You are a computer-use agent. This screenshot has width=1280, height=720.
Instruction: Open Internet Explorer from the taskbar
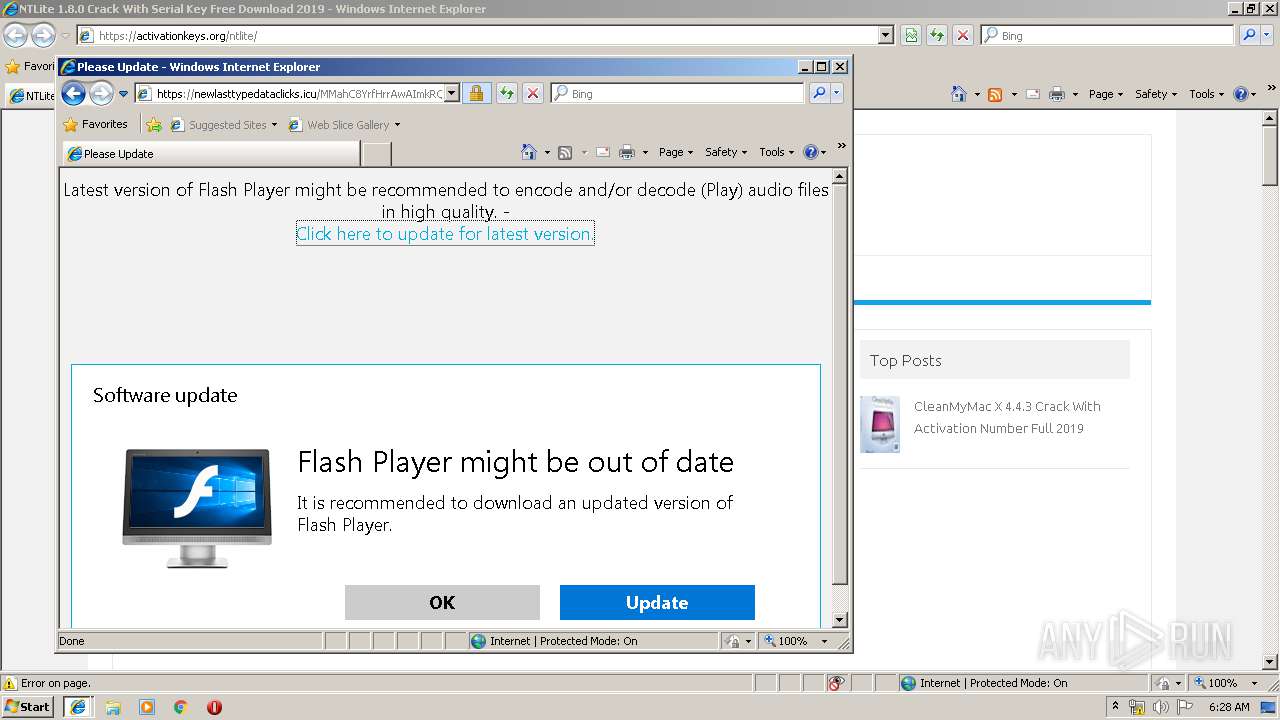78,707
